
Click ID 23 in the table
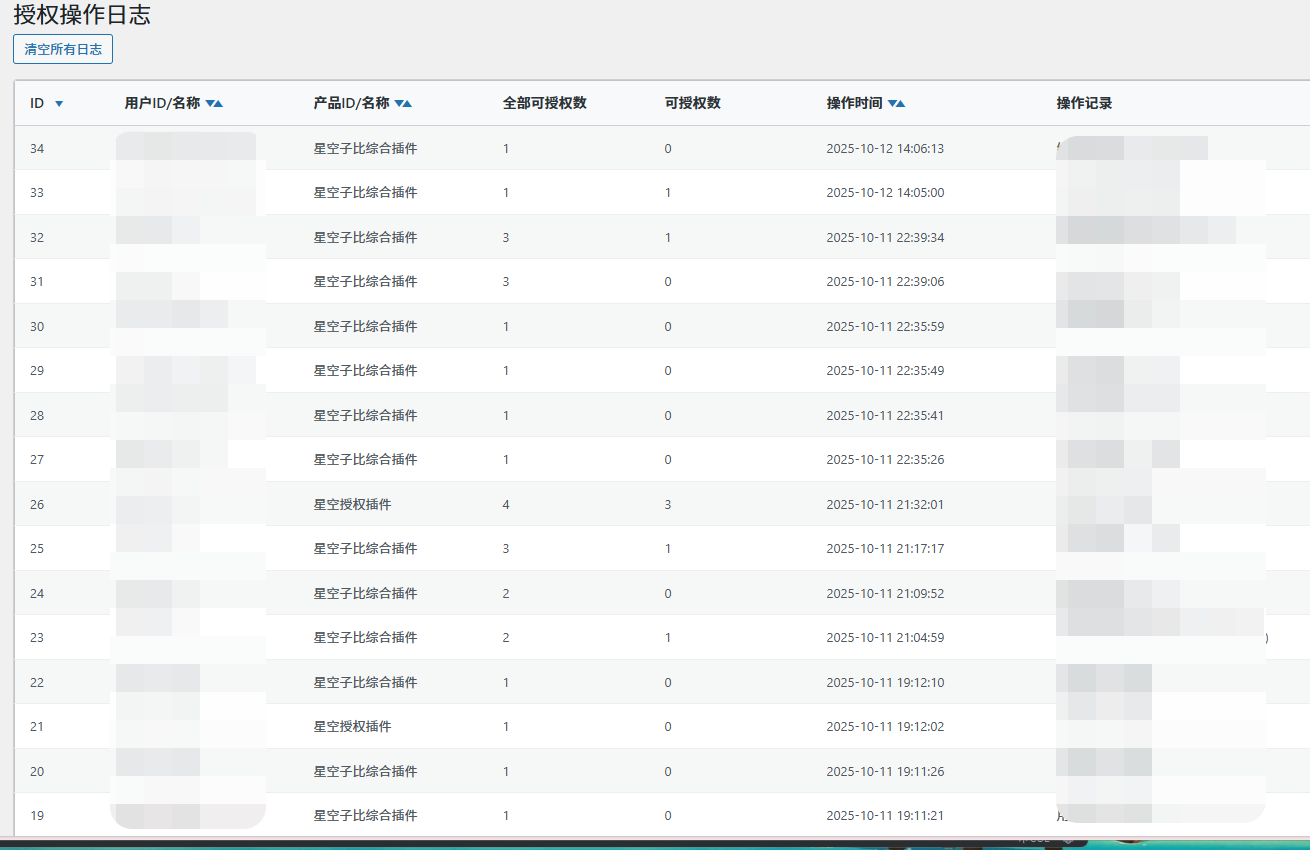[37, 637]
